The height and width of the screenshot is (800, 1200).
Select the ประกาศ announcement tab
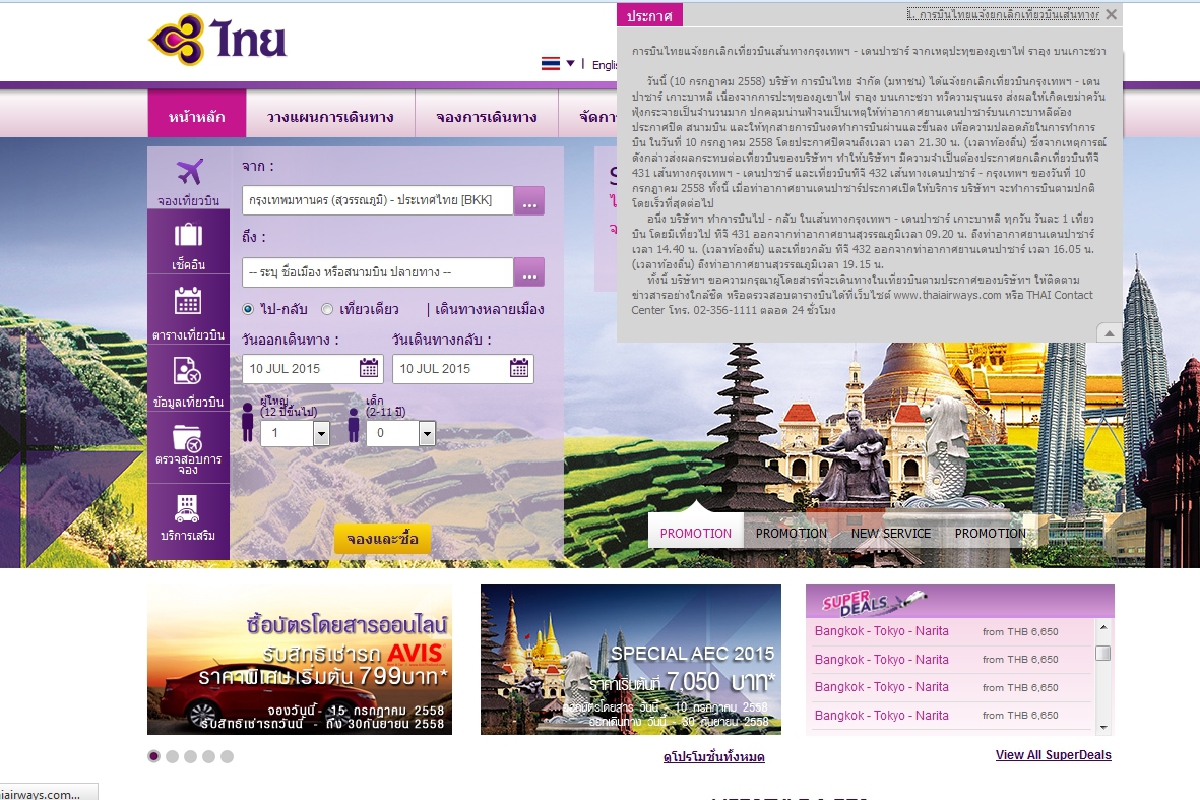coord(650,15)
